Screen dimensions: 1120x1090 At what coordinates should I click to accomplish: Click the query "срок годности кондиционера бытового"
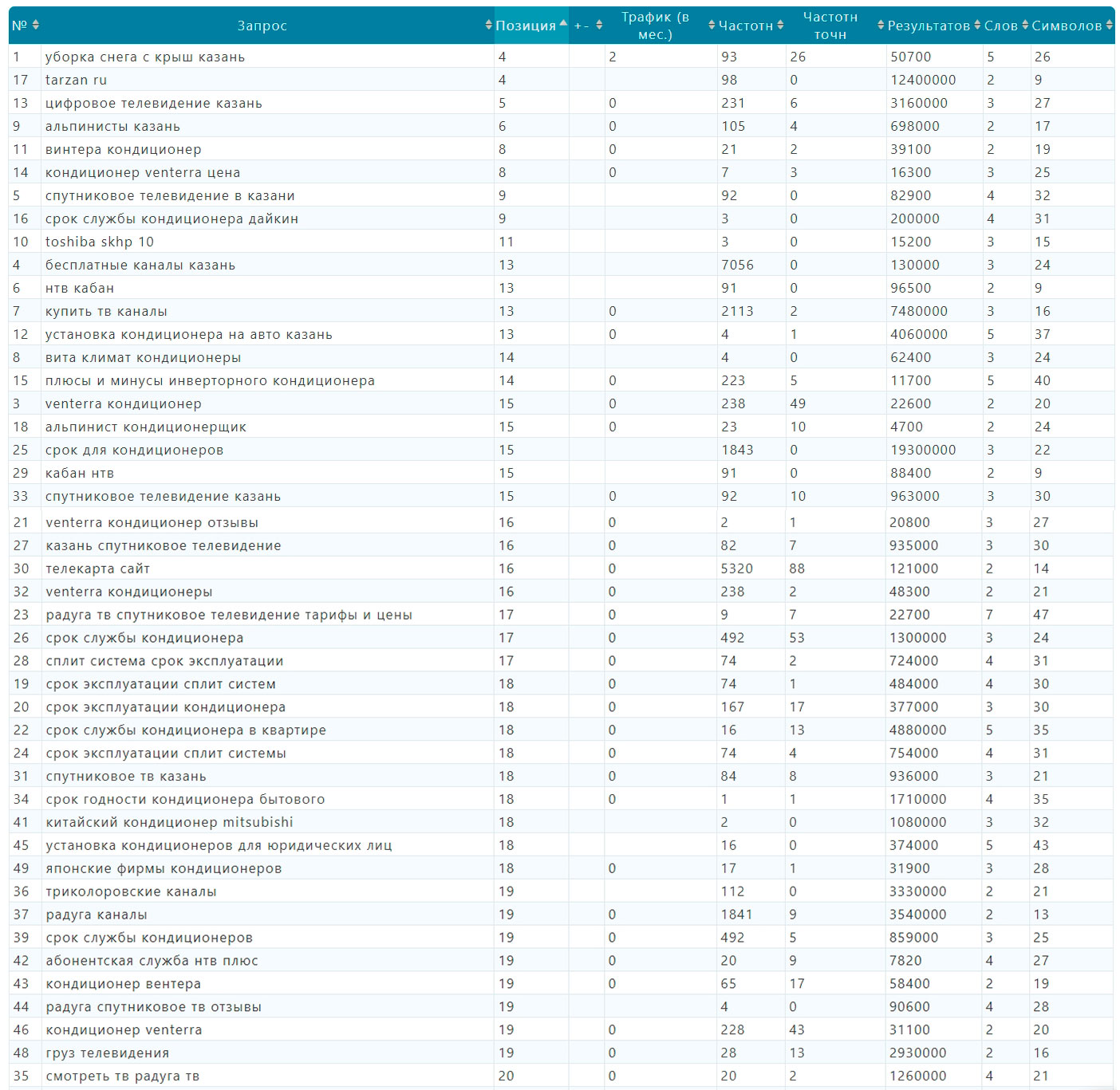(x=186, y=799)
